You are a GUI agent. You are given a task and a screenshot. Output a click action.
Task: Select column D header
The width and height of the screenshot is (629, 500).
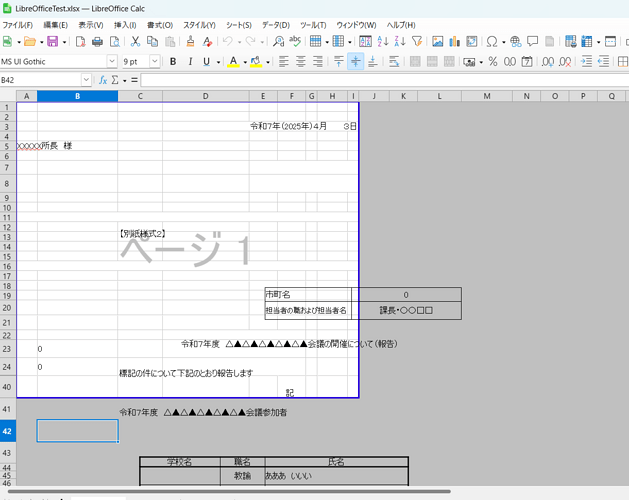[x=205, y=96]
